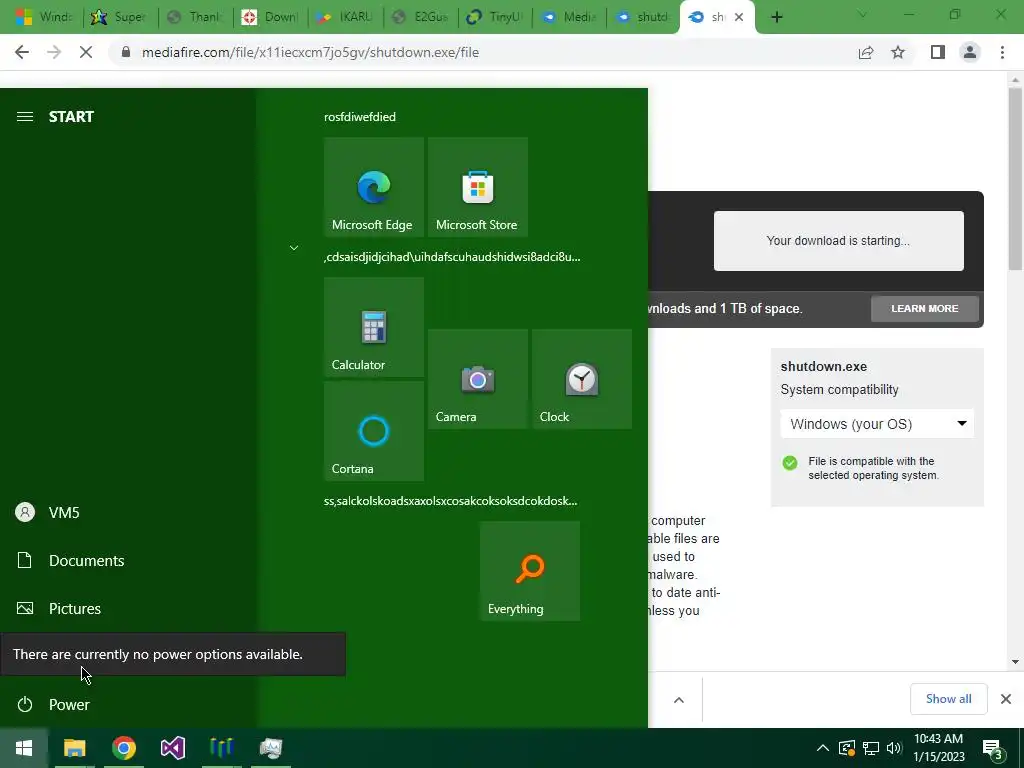This screenshot has height=768, width=1024.
Task: Click Your download is starting box
Action: click(x=839, y=240)
